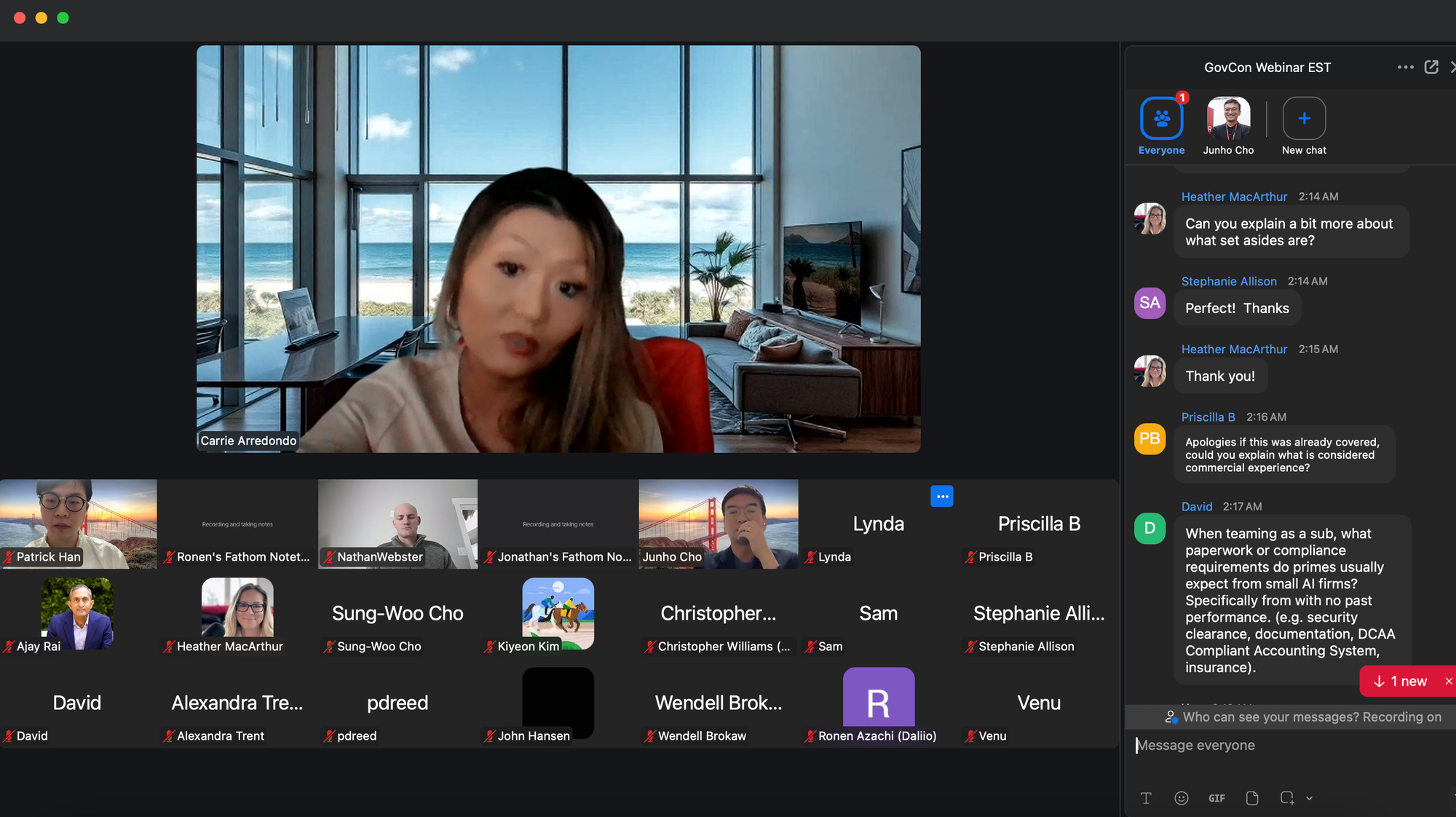Click the GIF button in chat toolbar
Viewport: 1456px width, 817px height.
[1216, 798]
